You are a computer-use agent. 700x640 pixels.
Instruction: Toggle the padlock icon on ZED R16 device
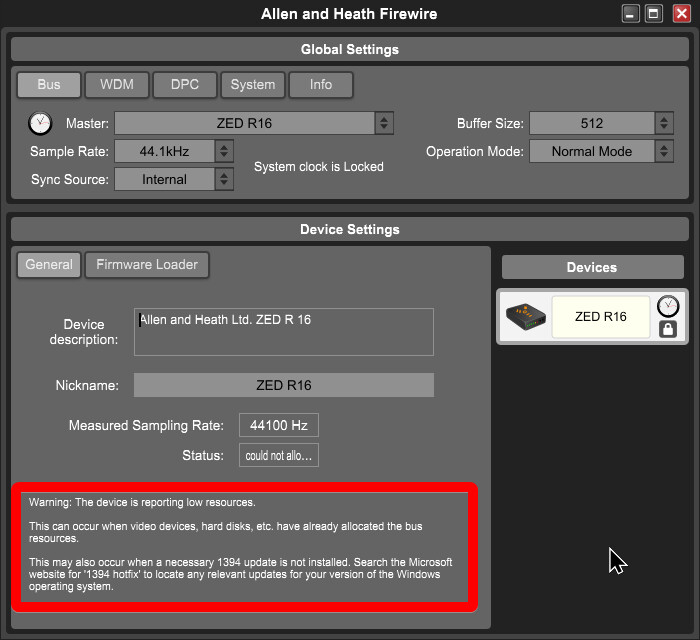(x=668, y=329)
